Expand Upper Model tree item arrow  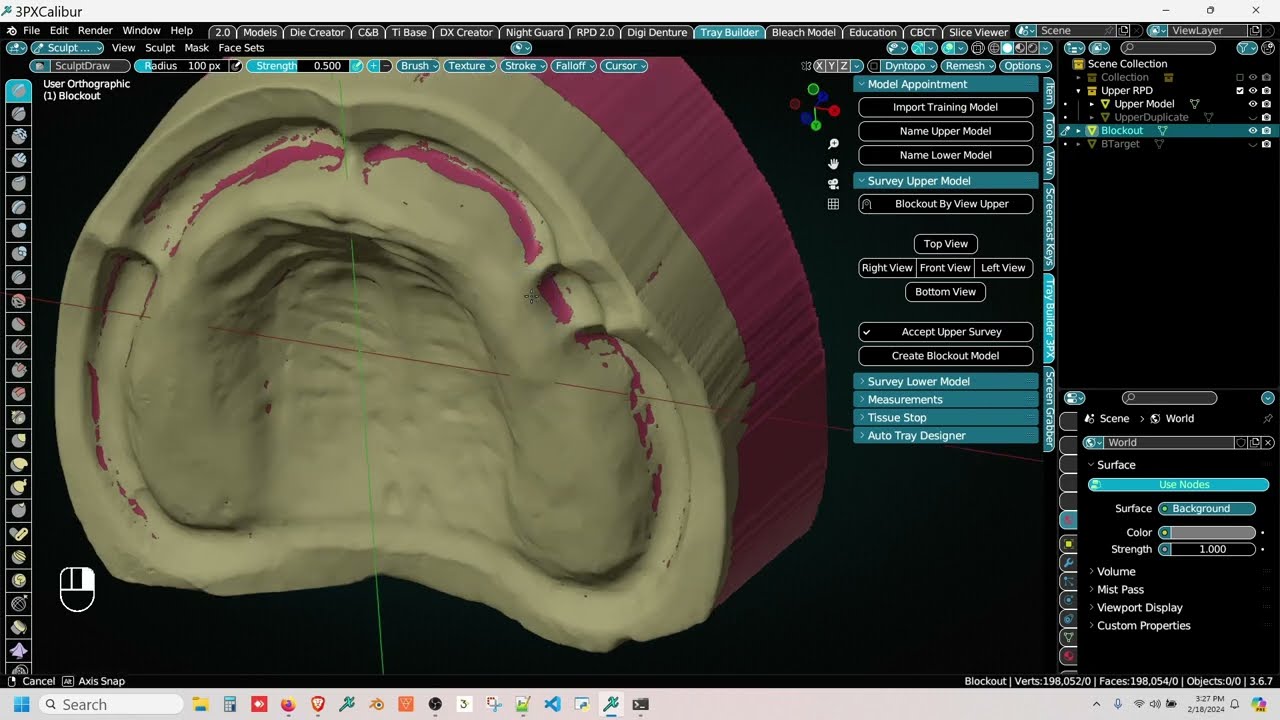pos(1092,104)
